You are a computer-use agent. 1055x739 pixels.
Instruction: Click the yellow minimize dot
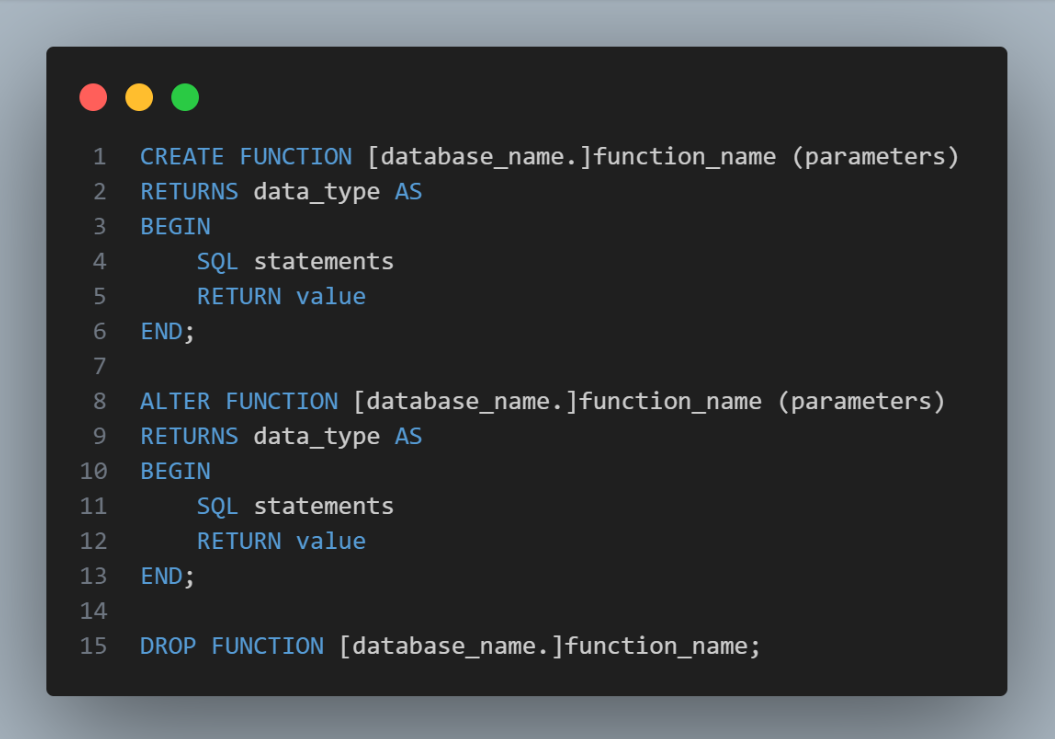pos(139,97)
